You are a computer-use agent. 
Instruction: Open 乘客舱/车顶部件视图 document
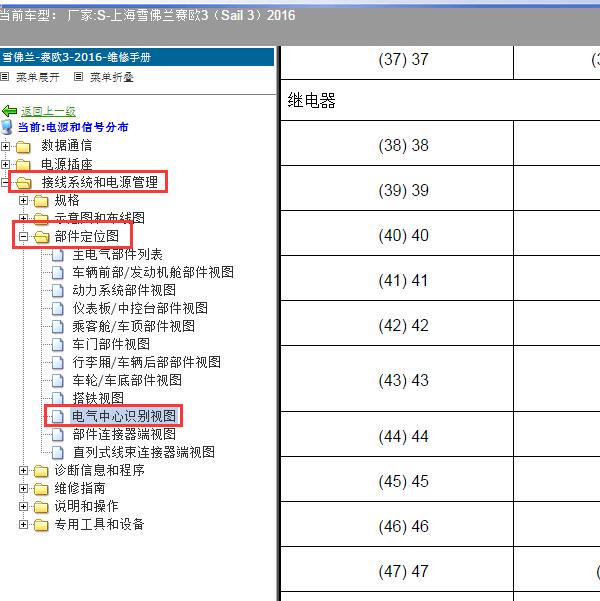tap(134, 326)
